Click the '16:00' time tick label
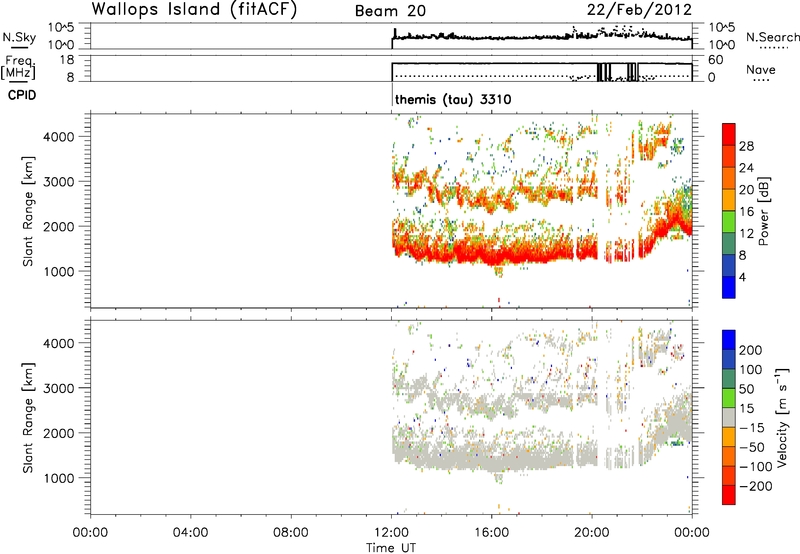Image resolution: width=800 pixels, height=554 pixels. point(491,533)
